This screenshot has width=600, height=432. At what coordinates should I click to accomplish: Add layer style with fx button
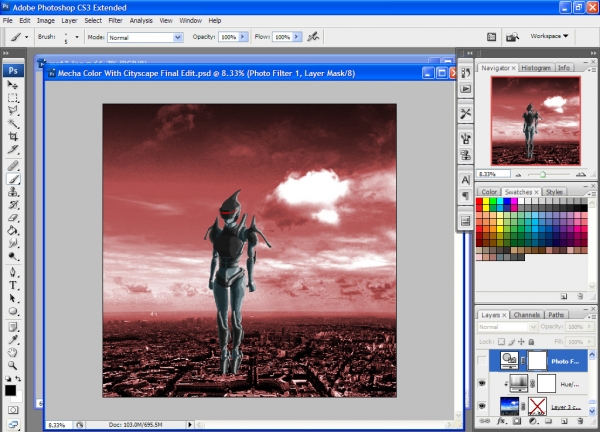coord(501,421)
